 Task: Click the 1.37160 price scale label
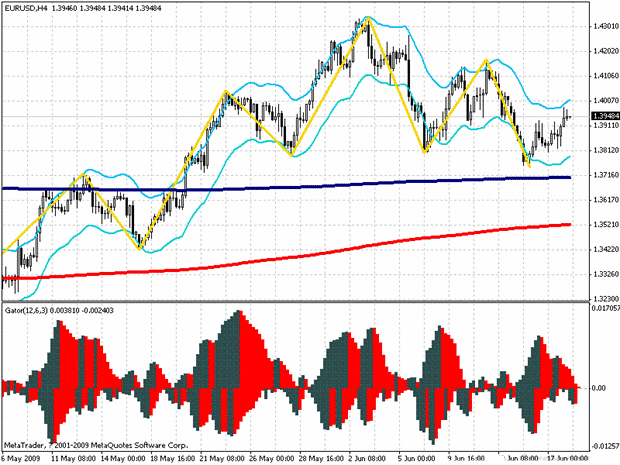click(x=606, y=175)
